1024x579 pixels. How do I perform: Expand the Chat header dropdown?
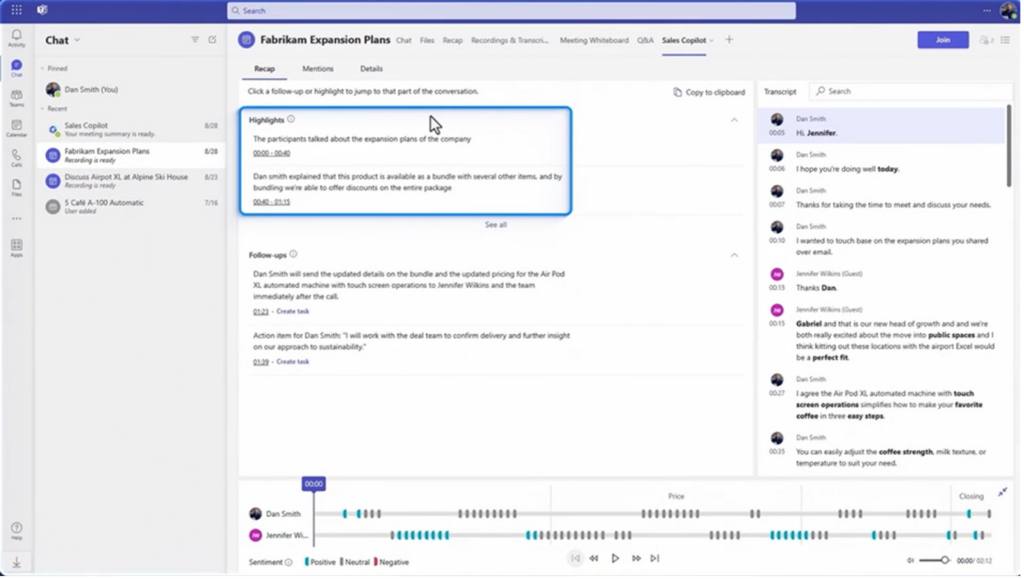pos(77,40)
